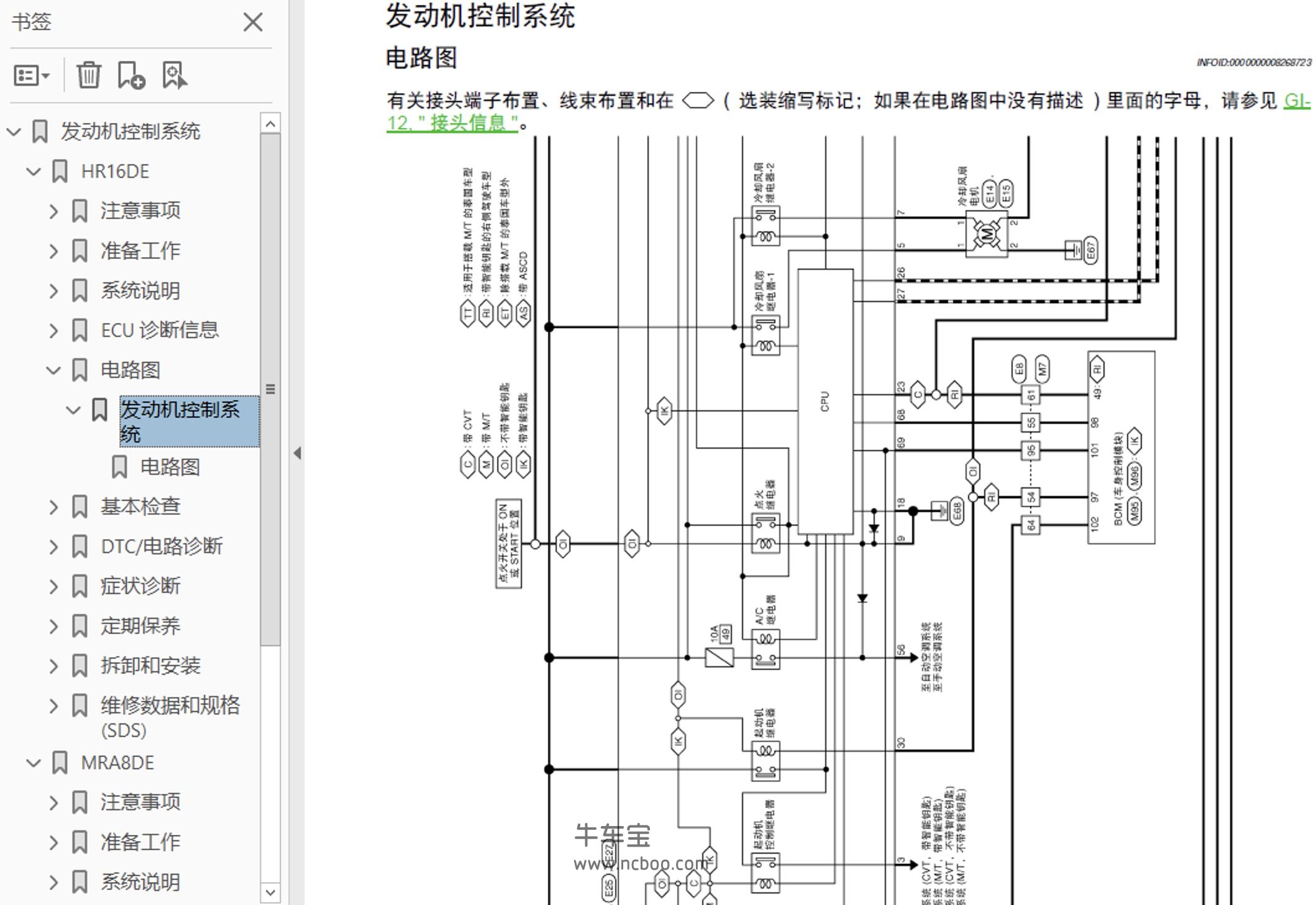Select the highlighted 发动机控制系统 sub-bookmark

click(x=190, y=421)
